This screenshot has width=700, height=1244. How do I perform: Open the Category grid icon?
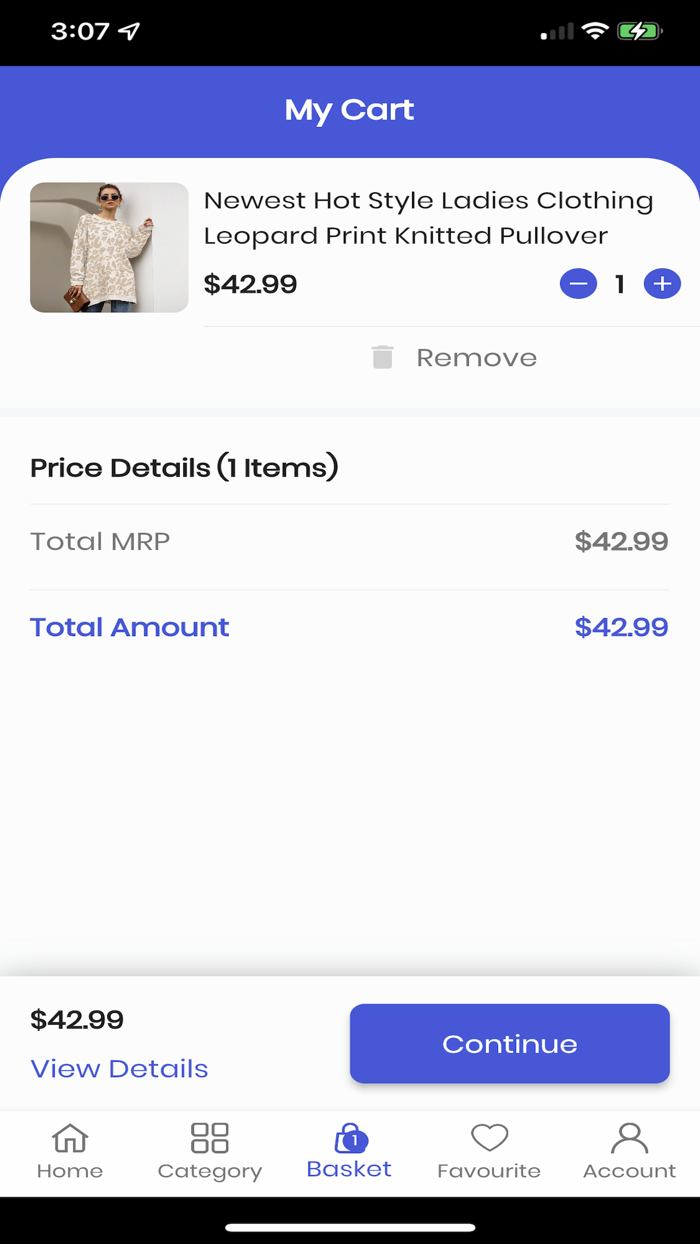(x=210, y=1138)
